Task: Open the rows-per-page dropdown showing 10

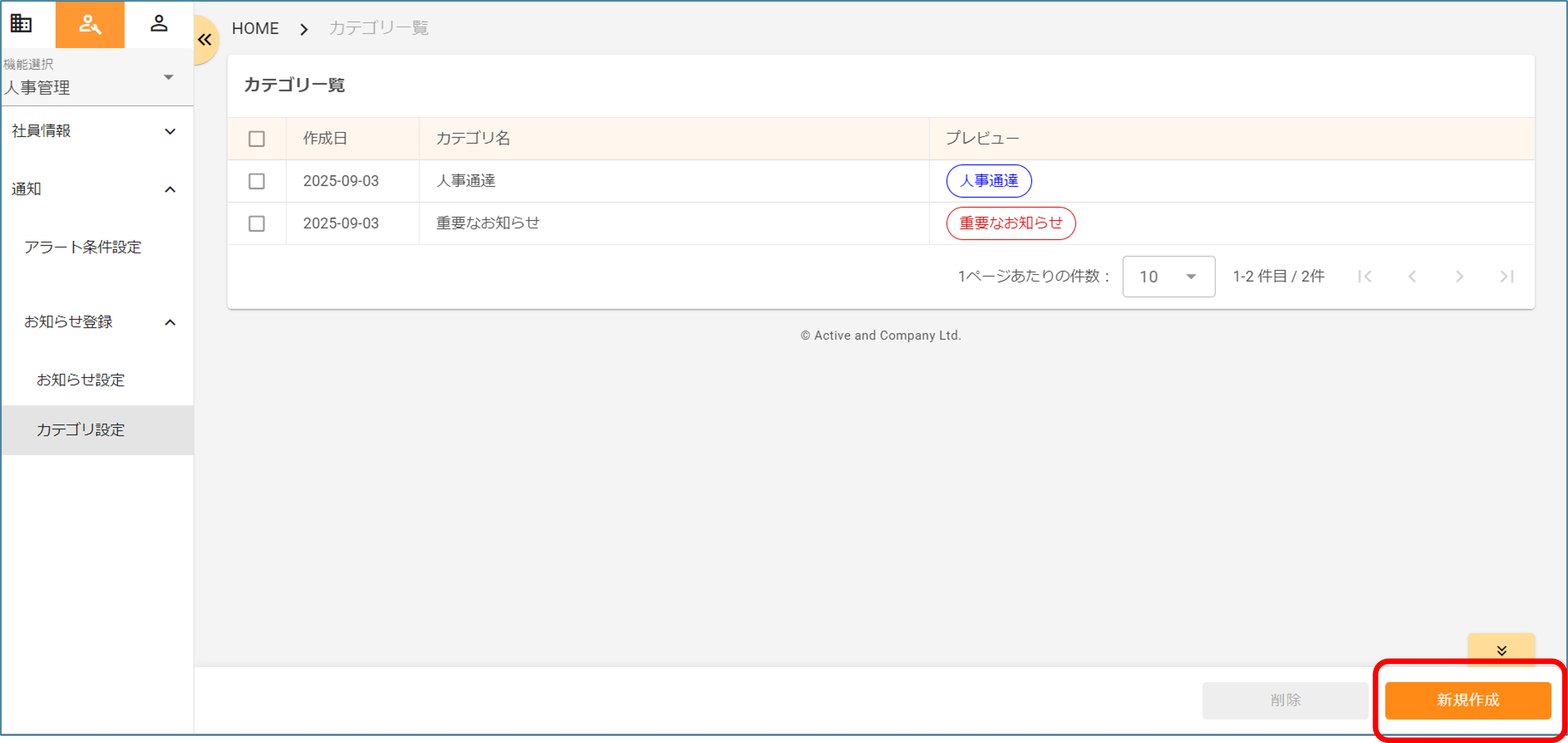Action: pyautogui.click(x=1168, y=277)
